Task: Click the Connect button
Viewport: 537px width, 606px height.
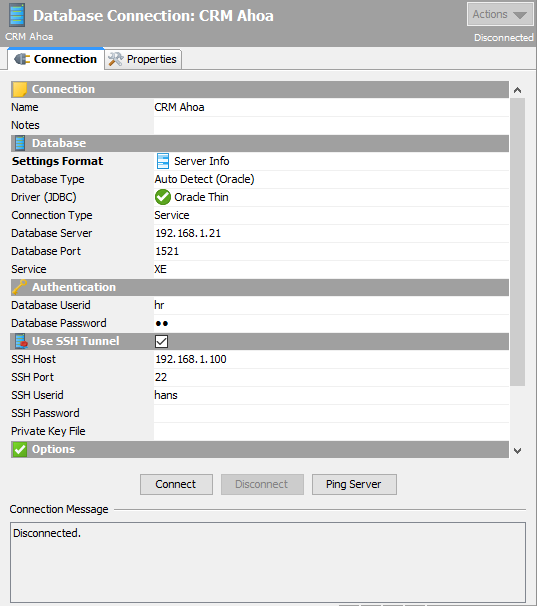Action: 176,484
